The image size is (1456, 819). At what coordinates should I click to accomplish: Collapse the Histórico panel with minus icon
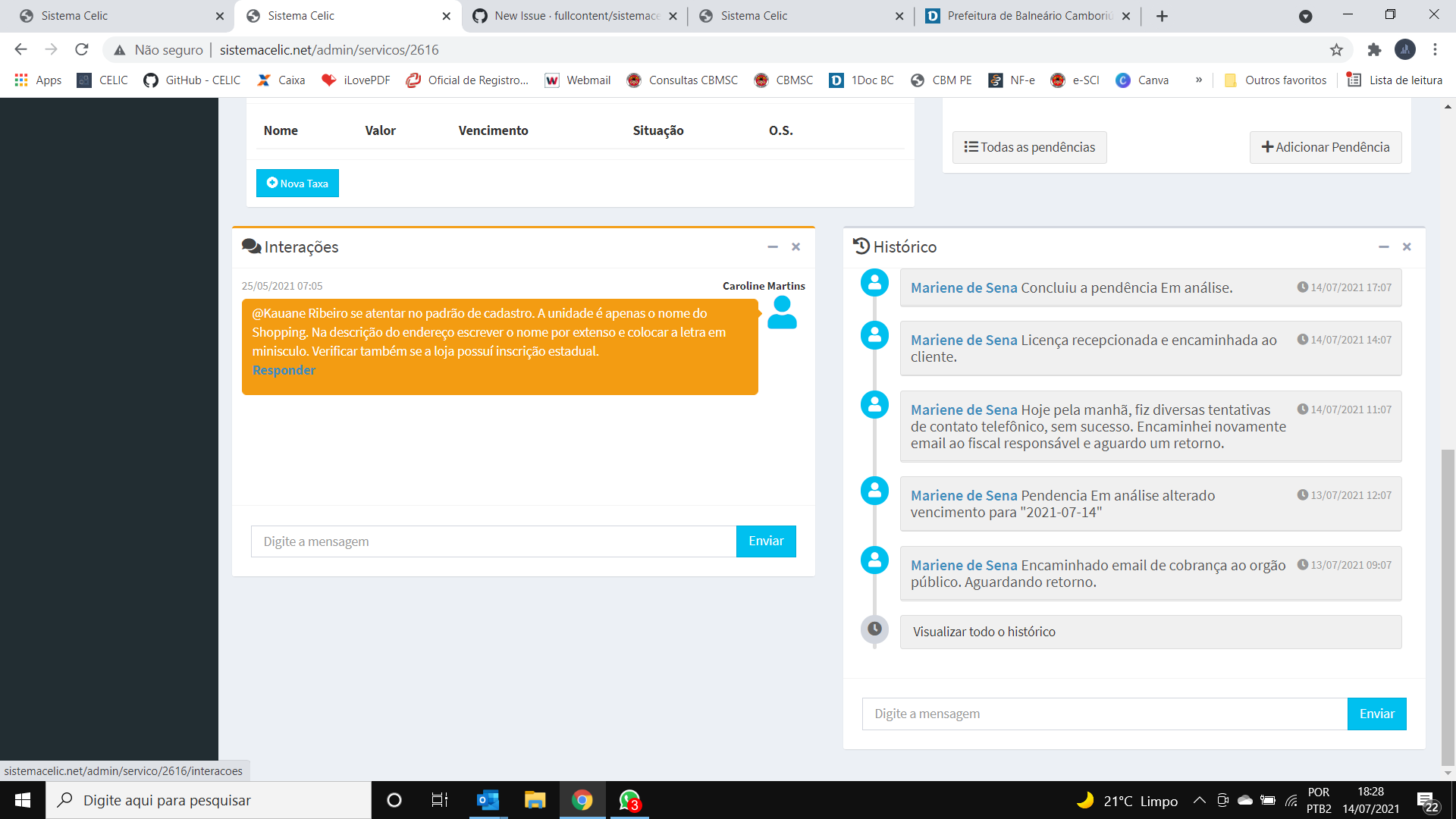(x=1384, y=247)
